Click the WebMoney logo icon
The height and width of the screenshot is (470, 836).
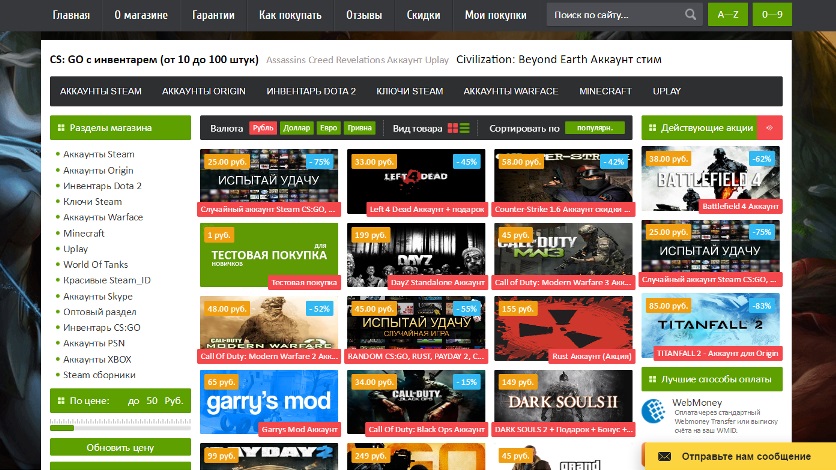click(654, 409)
